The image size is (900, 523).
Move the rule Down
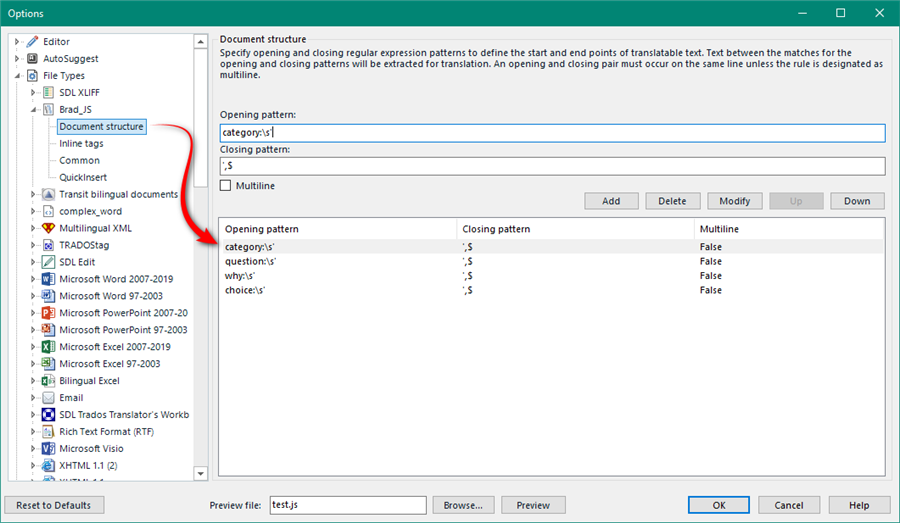tap(857, 201)
